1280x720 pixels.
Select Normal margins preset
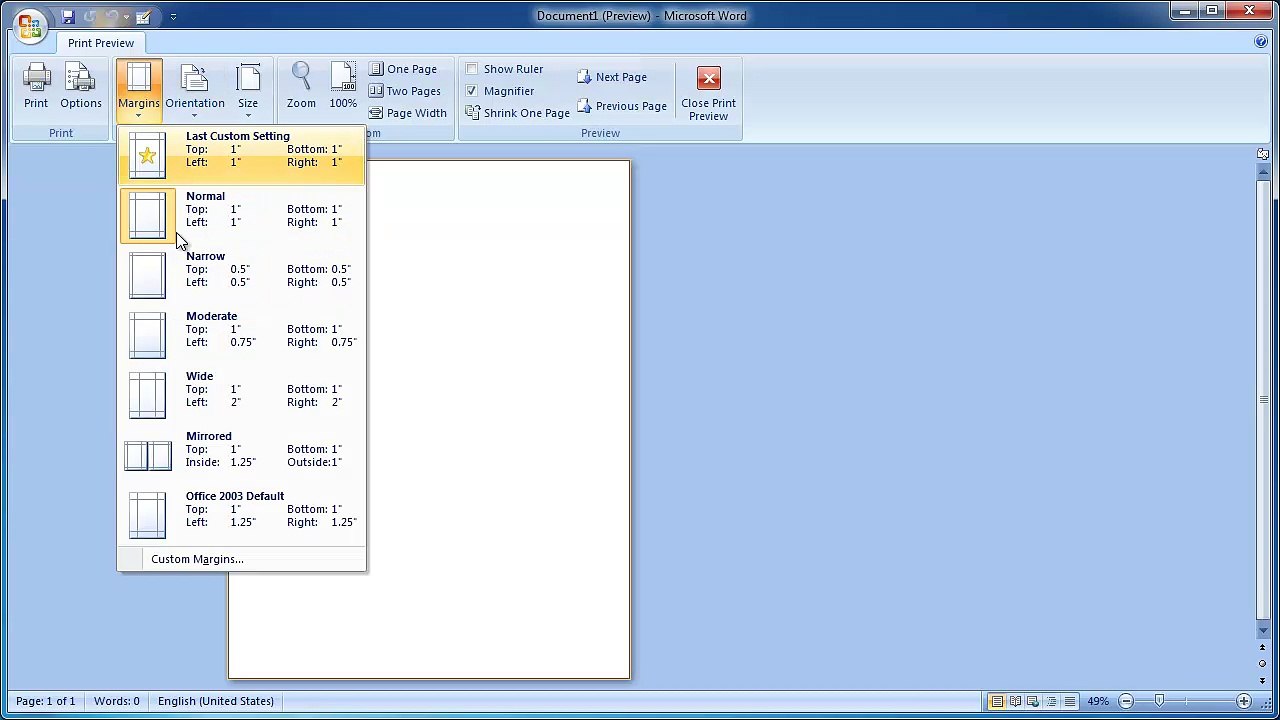[x=242, y=215]
